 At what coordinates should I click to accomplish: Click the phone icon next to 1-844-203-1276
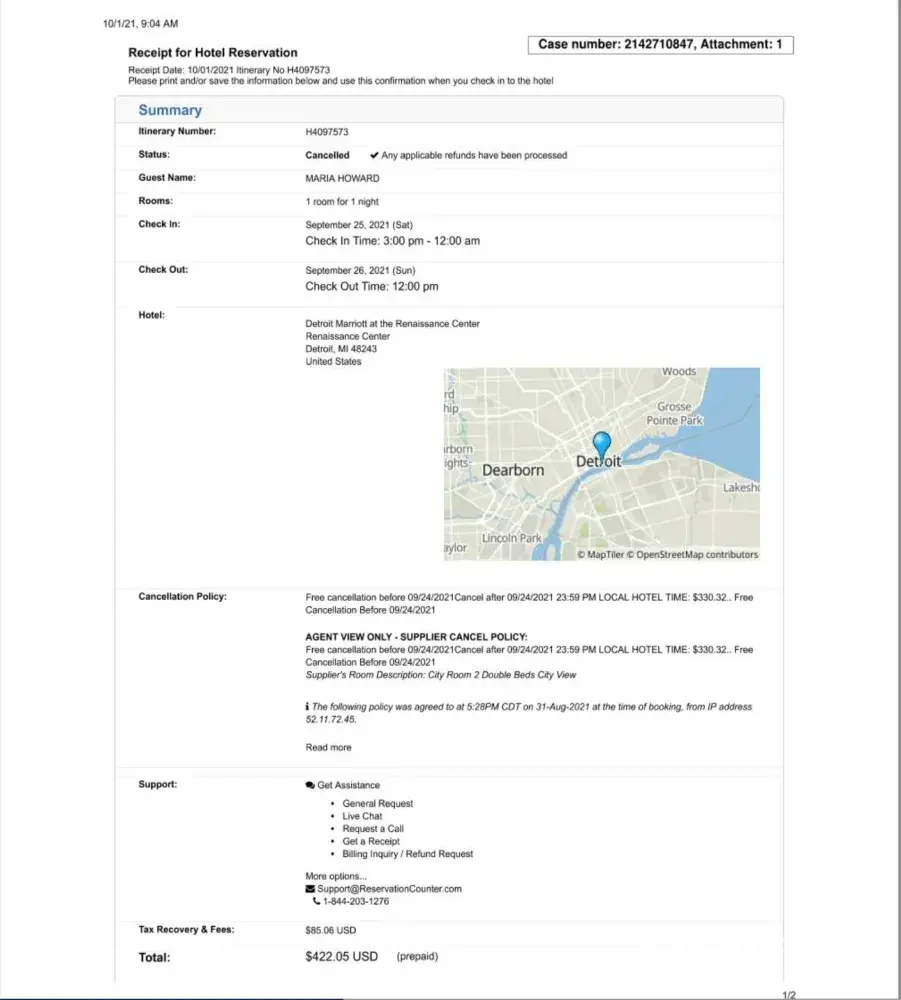pyautogui.click(x=316, y=901)
